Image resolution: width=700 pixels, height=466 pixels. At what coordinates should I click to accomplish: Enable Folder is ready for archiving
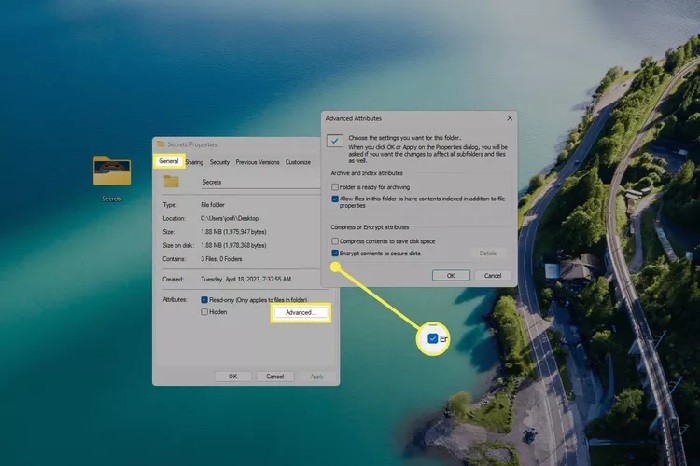tap(335, 187)
